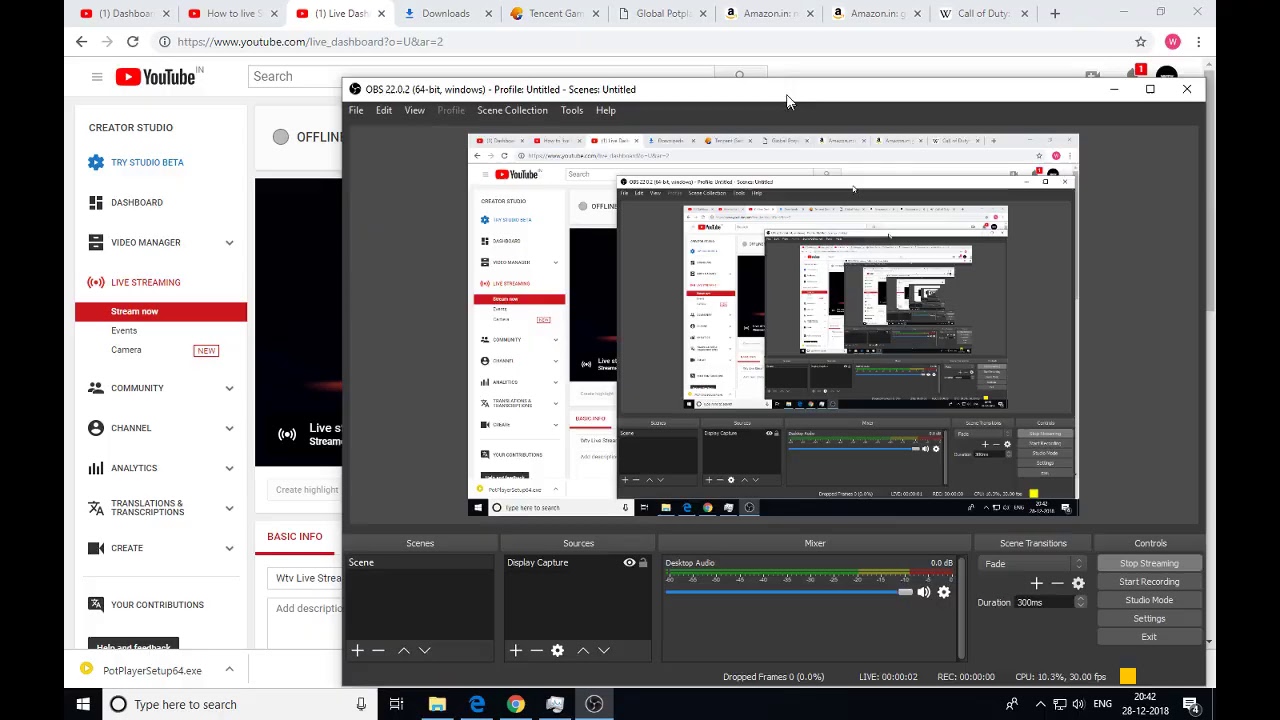The image size is (1280, 720).
Task: Move scene up arrow in Scenes panel
Action: (x=404, y=650)
